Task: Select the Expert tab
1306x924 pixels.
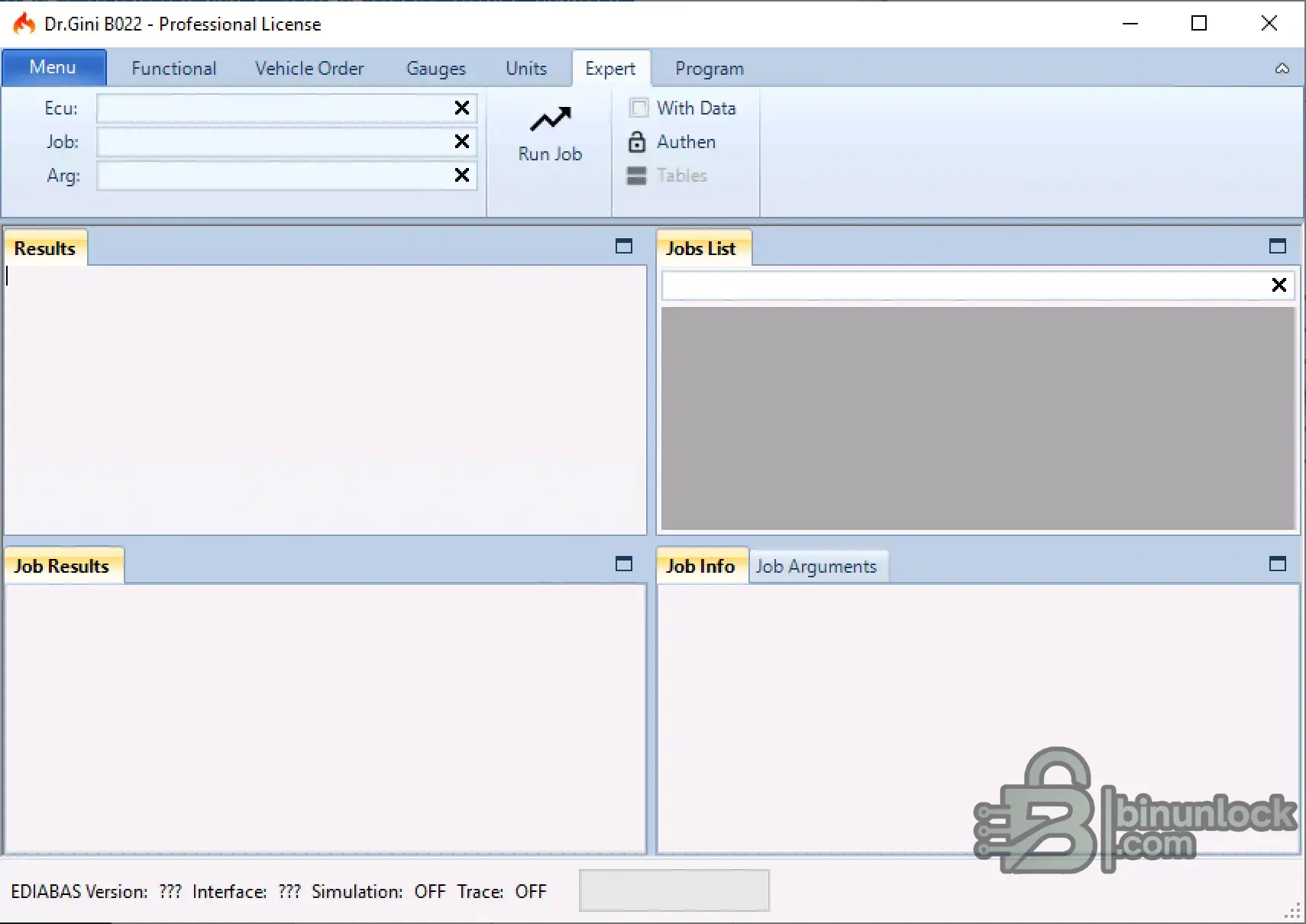Action: pos(610,69)
